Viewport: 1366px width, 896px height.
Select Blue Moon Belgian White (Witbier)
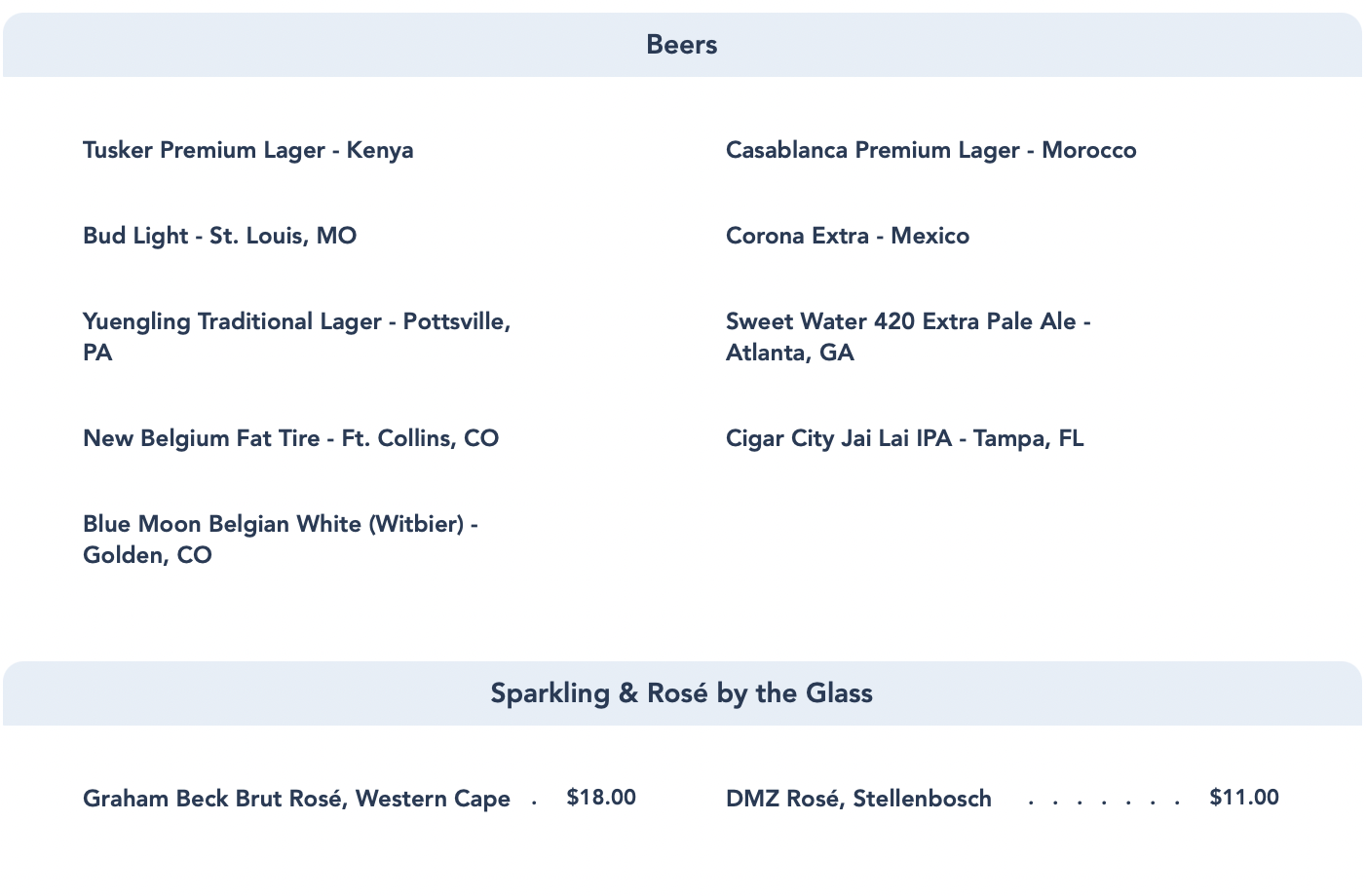(x=280, y=524)
